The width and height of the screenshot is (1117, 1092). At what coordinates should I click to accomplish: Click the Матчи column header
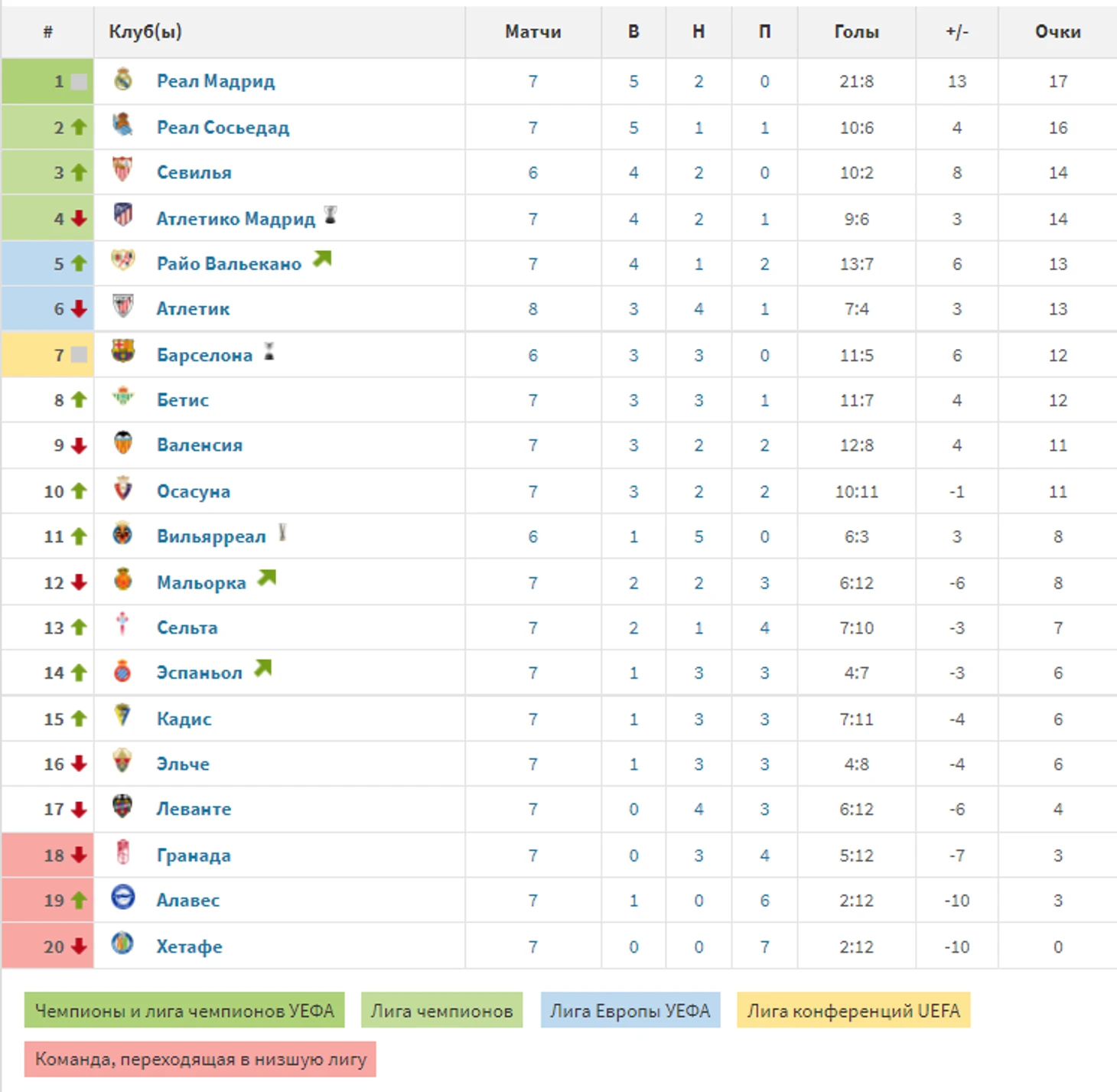533,31
